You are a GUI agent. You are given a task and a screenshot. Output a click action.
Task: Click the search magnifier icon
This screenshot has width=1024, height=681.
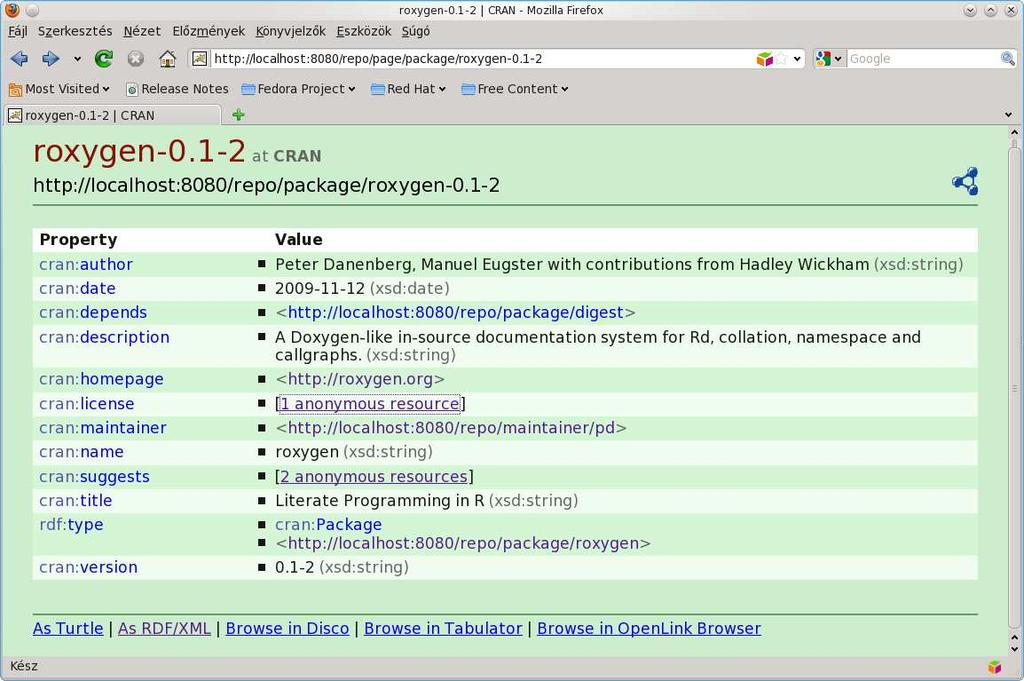[1008, 59]
